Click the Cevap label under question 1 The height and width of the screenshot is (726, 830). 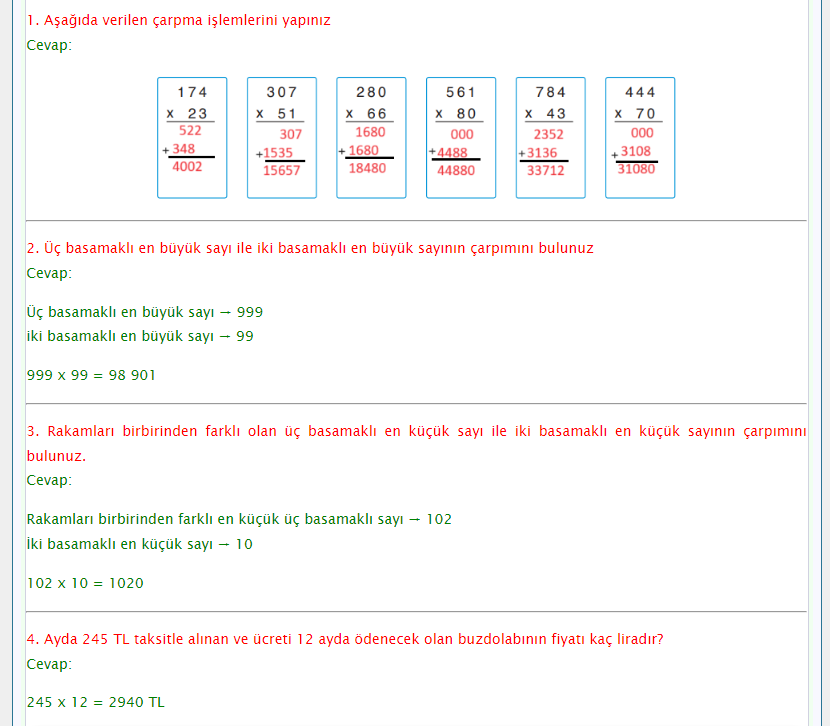coord(49,45)
